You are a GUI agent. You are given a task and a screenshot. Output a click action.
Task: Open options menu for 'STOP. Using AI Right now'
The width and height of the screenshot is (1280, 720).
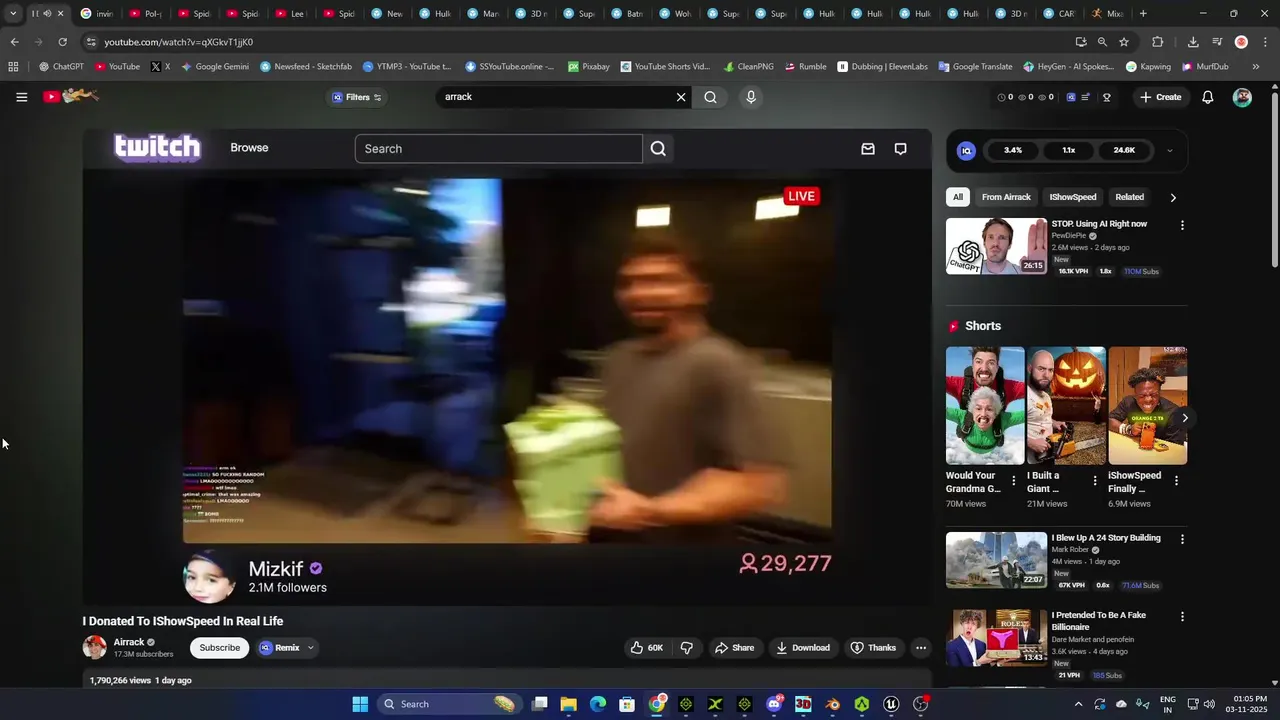pyautogui.click(x=1182, y=225)
